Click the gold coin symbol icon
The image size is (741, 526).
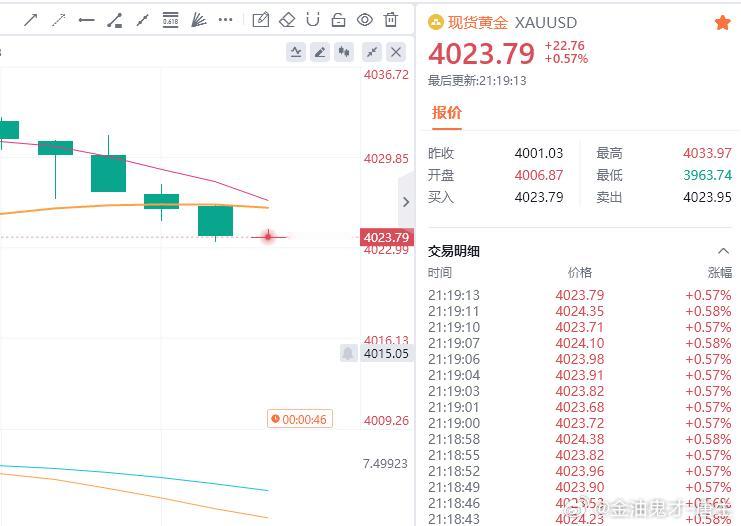[x=435, y=22]
